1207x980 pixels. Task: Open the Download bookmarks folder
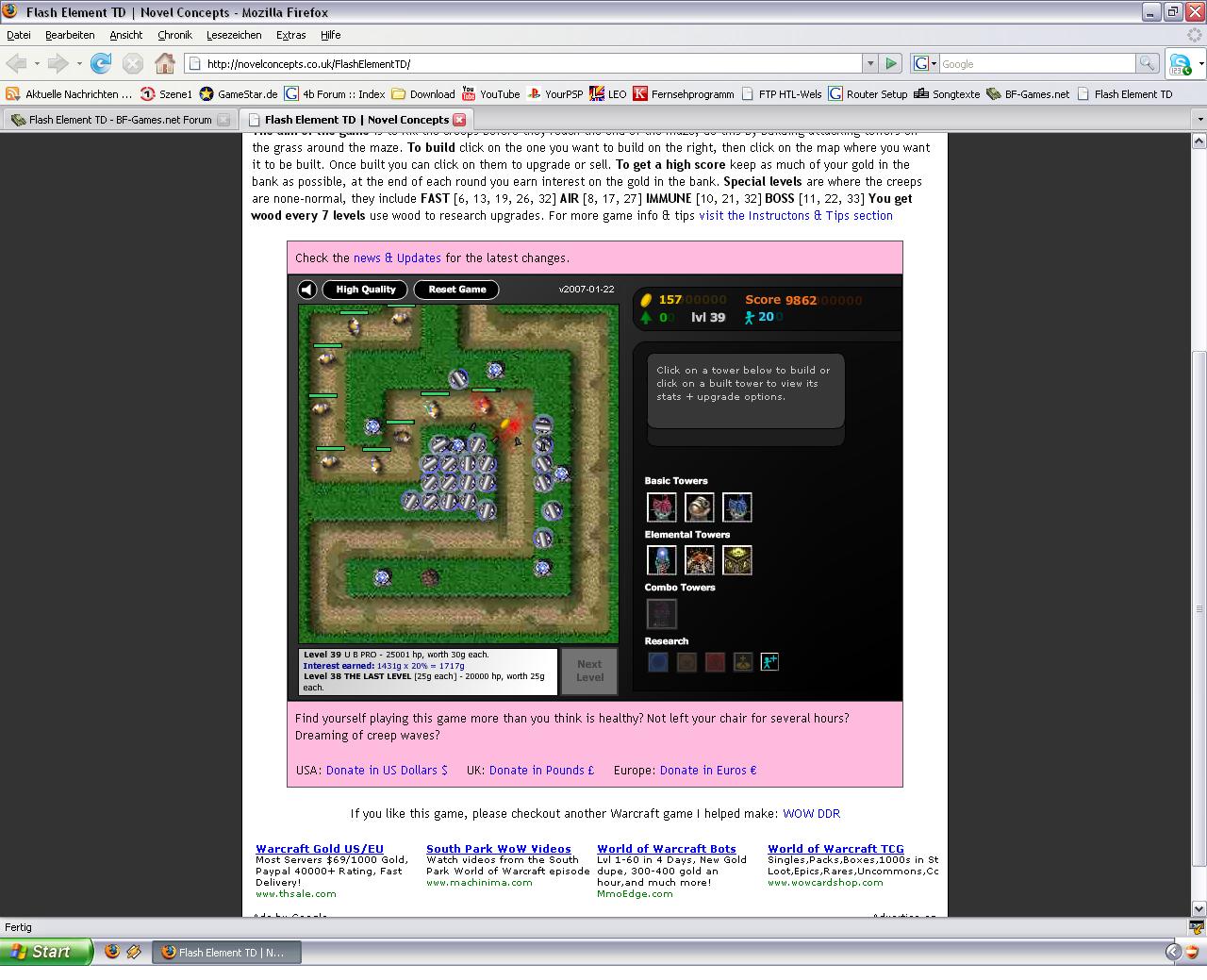423,93
